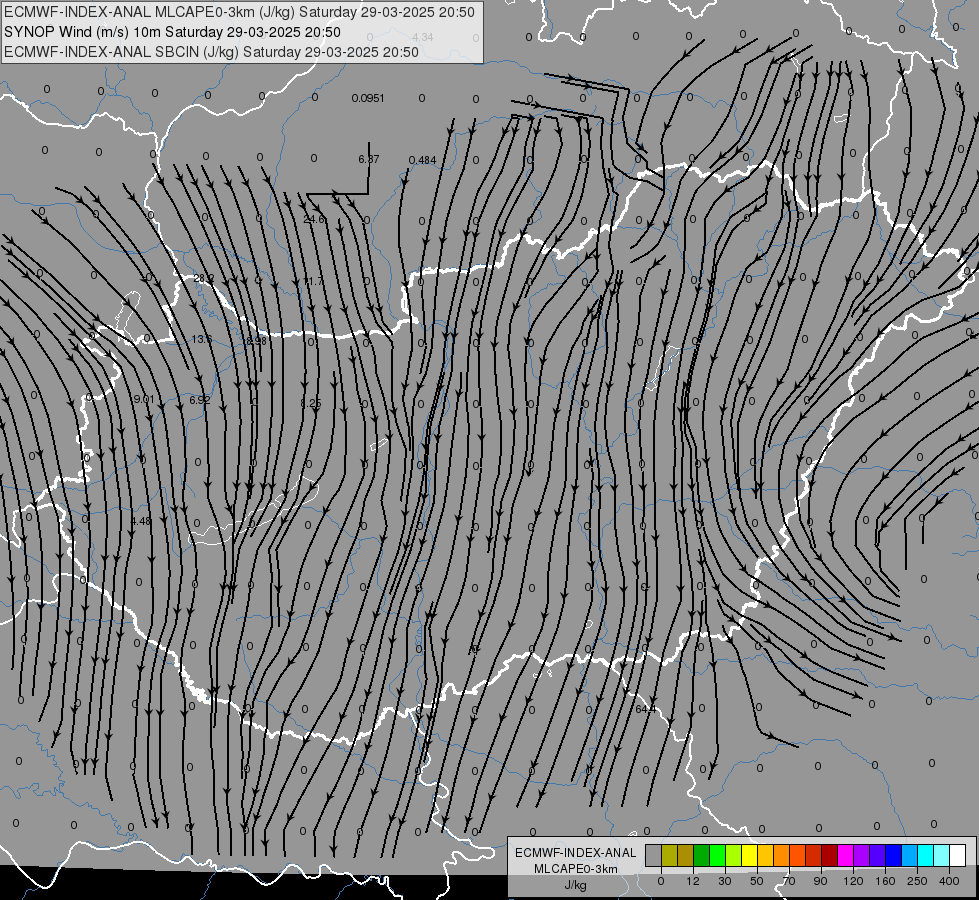The image size is (979, 900).
Task: Select the bright cyan legend swatch
Action: 926,855
